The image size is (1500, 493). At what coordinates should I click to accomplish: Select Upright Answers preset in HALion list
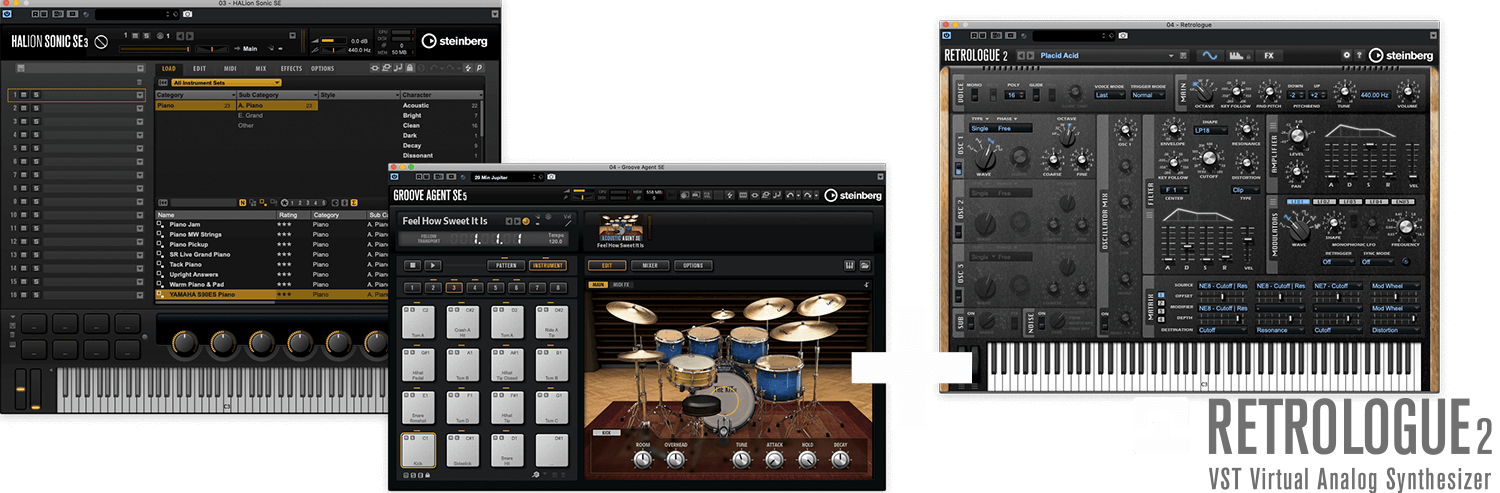pyautogui.click(x=195, y=274)
